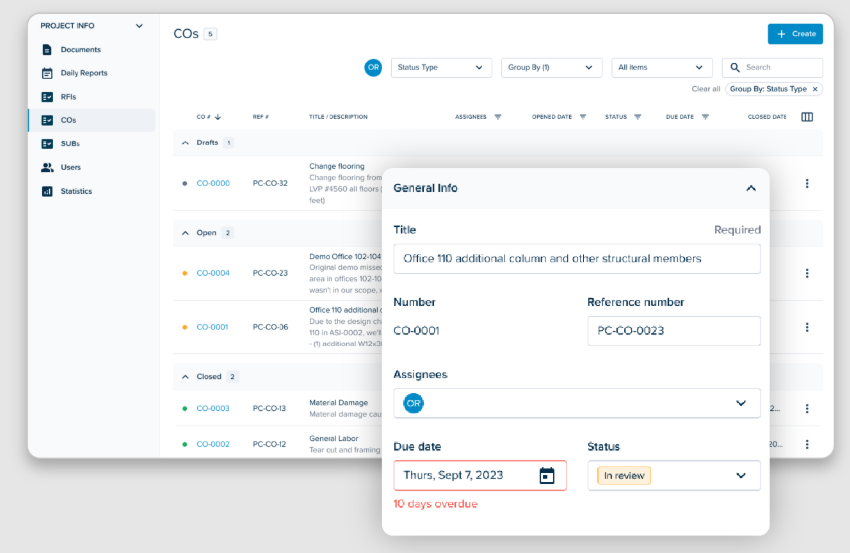The height and width of the screenshot is (553, 850).
Task: Open more options for CO-0001 row
Action: [x=807, y=327]
